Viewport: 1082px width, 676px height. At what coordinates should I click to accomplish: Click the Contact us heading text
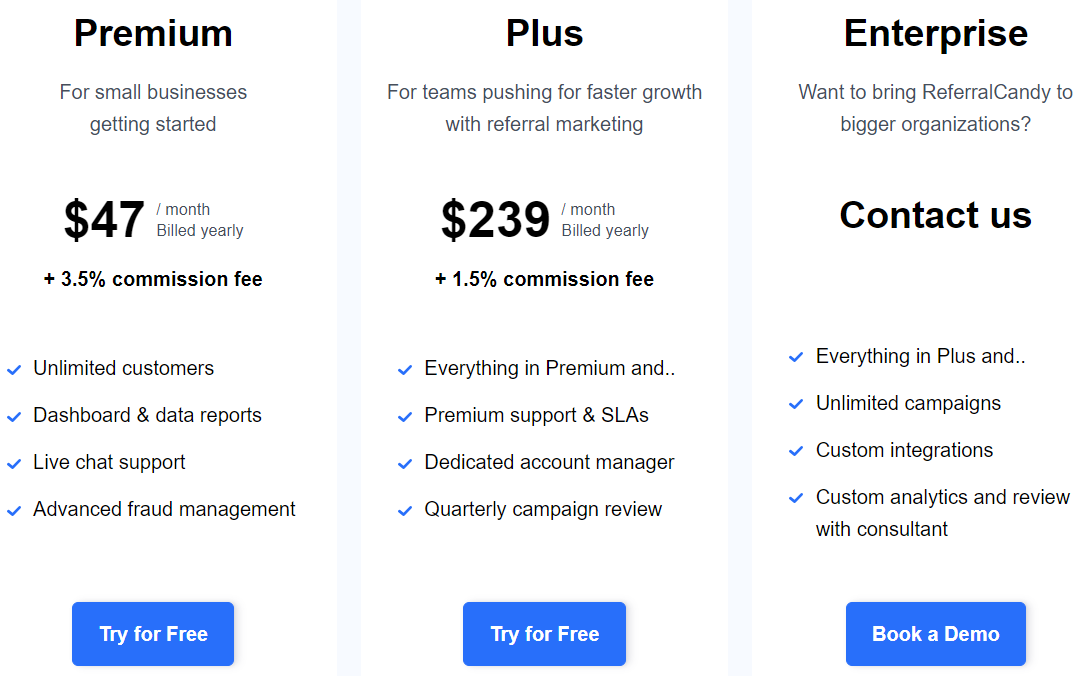[x=935, y=215]
